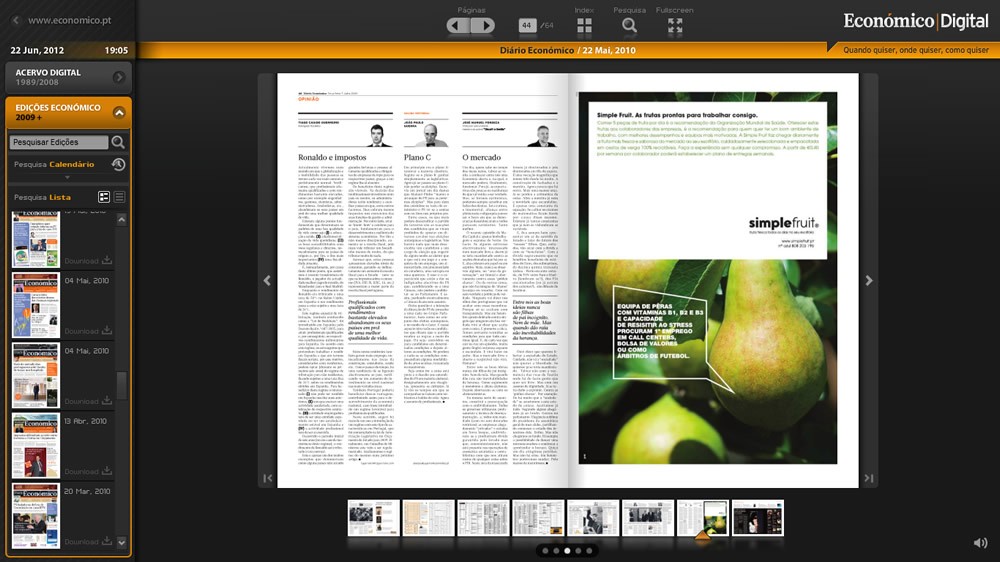Switch list to compact lines view
Screen dimensions: 1000x562
119,197
